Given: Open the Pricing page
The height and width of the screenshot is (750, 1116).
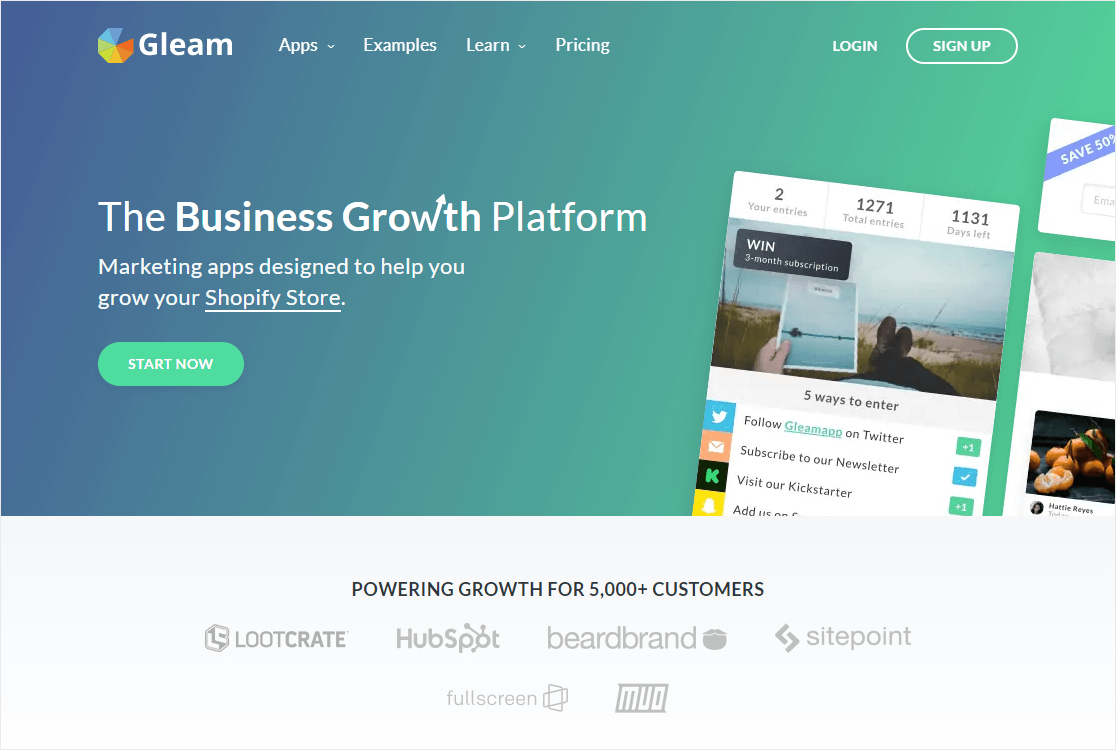Looking at the screenshot, I should pyautogui.click(x=582, y=45).
